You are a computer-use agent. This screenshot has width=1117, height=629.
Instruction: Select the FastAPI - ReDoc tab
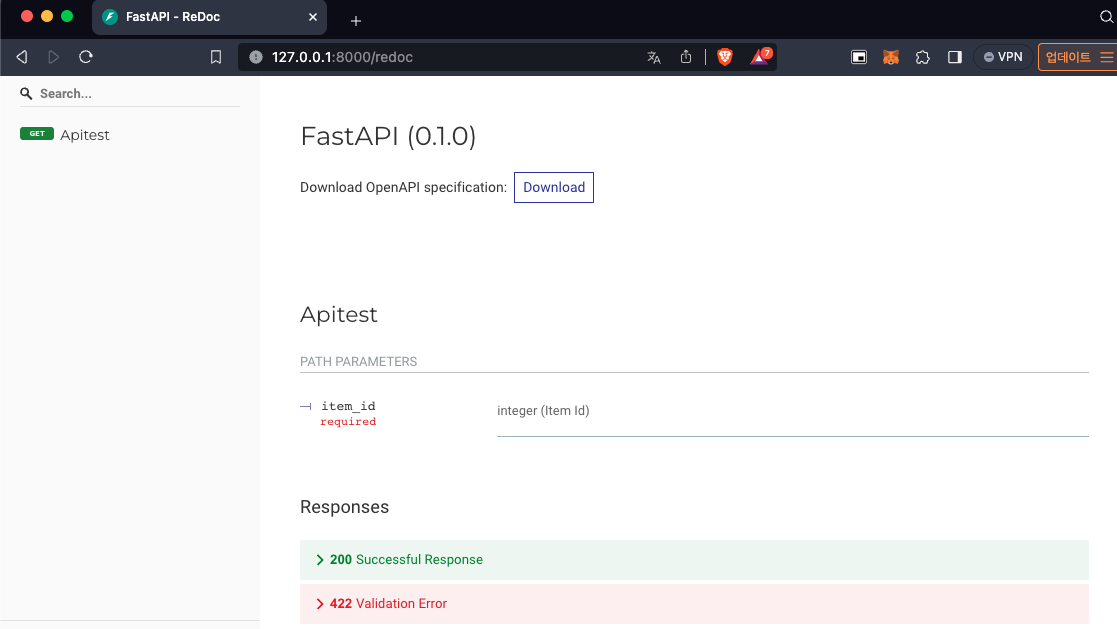click(x=209, y=17)
